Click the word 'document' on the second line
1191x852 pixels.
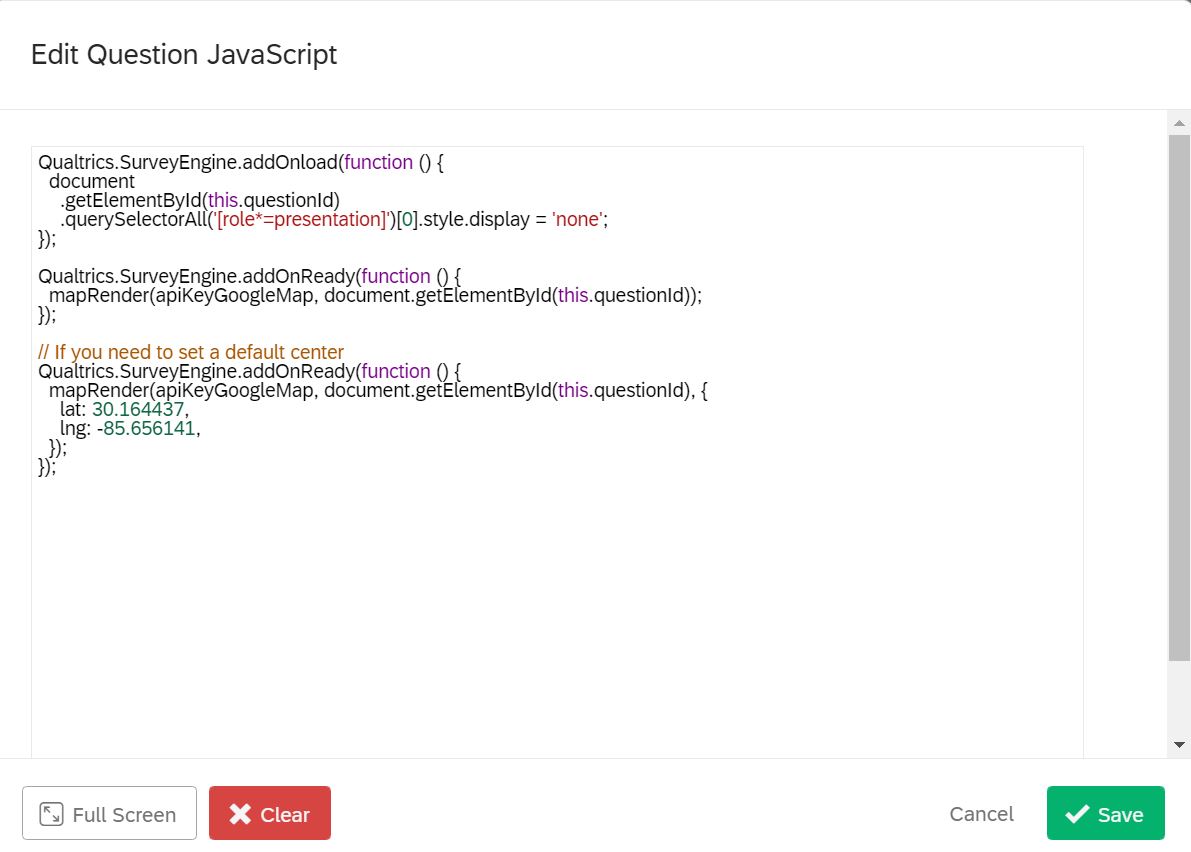(92, 181)
